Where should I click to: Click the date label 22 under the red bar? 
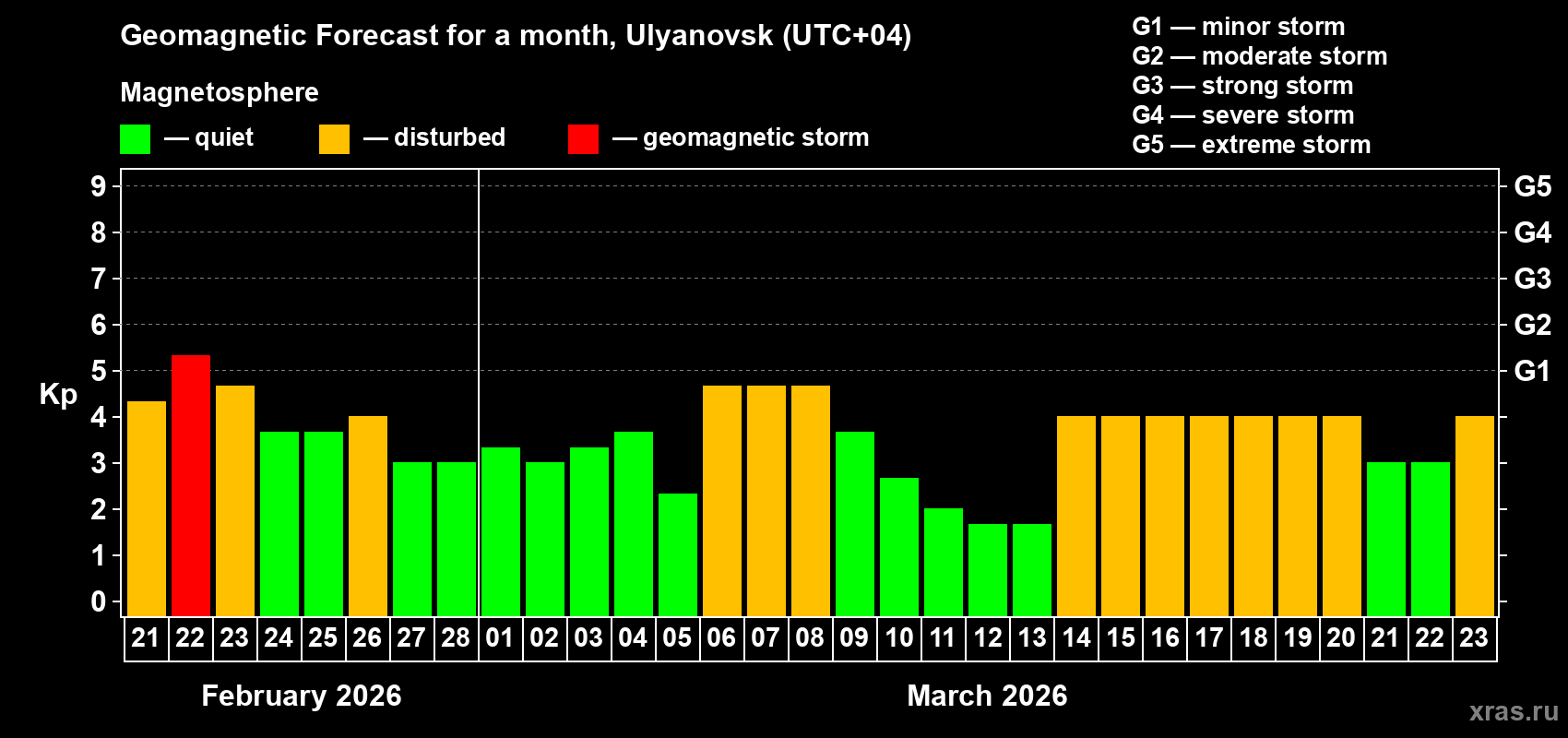coord(190,637)
